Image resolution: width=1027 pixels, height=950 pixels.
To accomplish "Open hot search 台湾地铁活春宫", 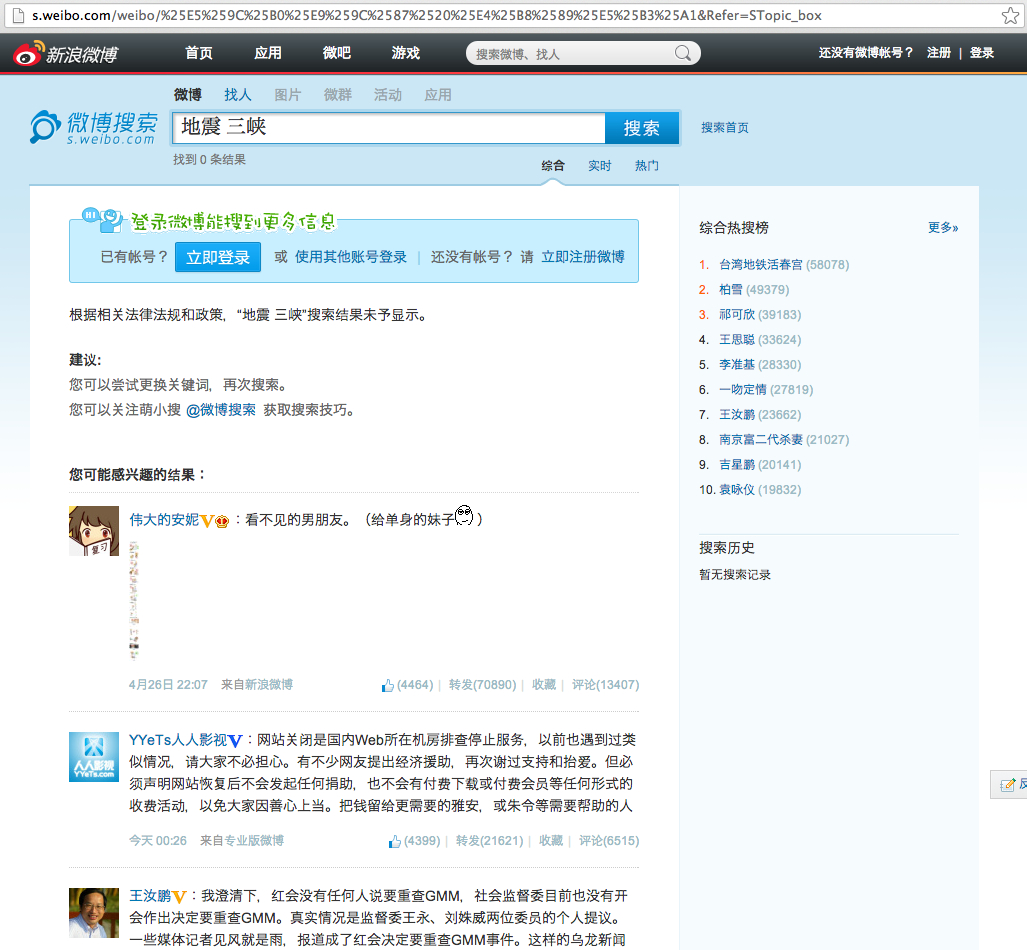I will coord(760,265).
